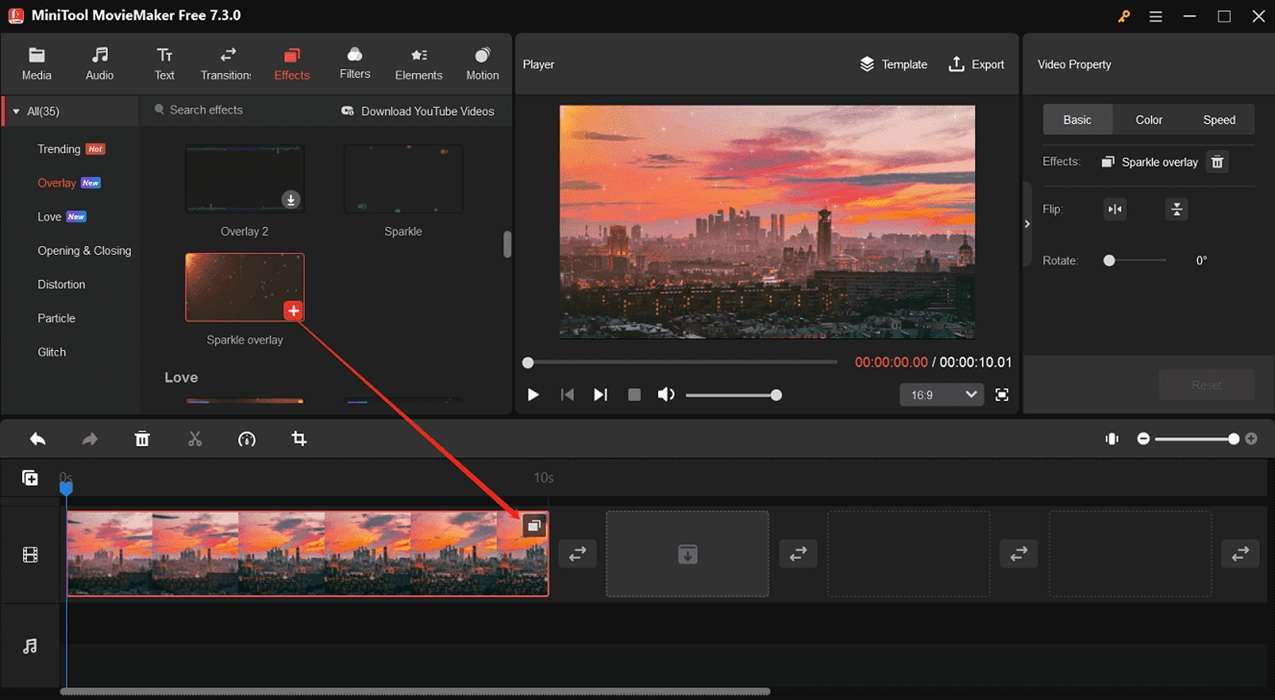Open the speed controller

click(x=247, y=439)
